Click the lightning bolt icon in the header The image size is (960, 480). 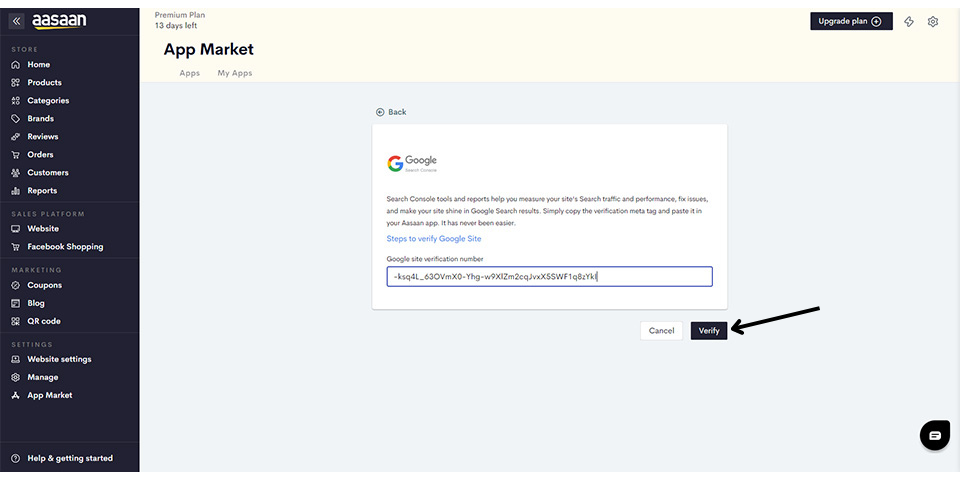tap(909, 21)
